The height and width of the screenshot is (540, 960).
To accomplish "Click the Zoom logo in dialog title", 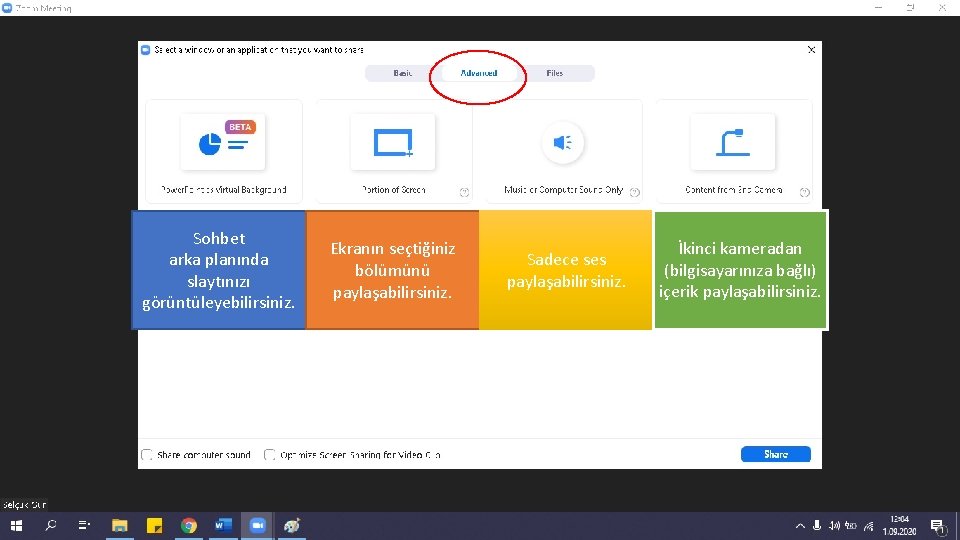I will (145, 50).
